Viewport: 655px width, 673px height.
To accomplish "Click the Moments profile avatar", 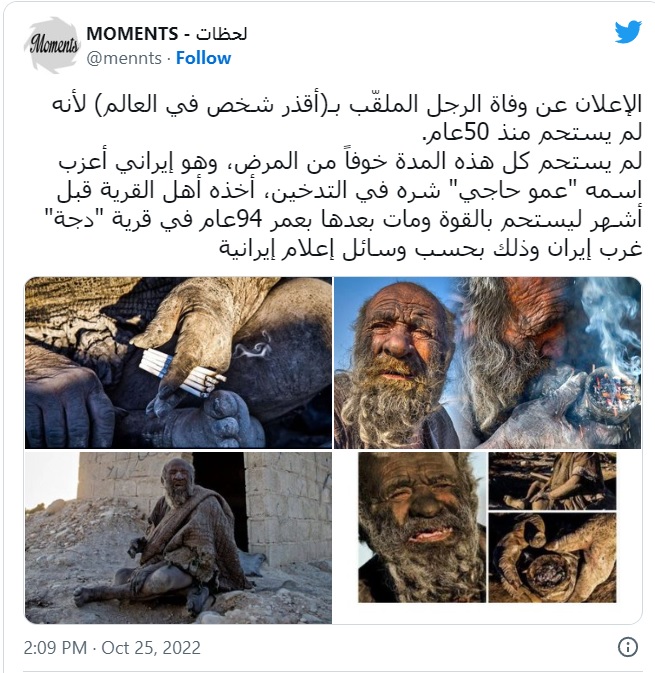I will (53, 45).
